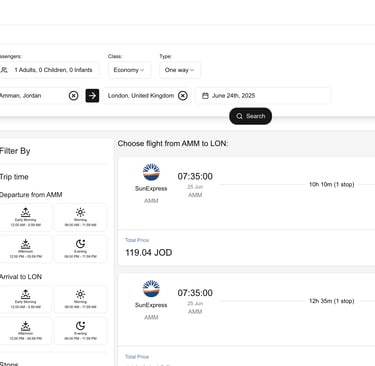Swap origin and destination with arrow button
Screen dimensions: 375x366
[92, 96]
